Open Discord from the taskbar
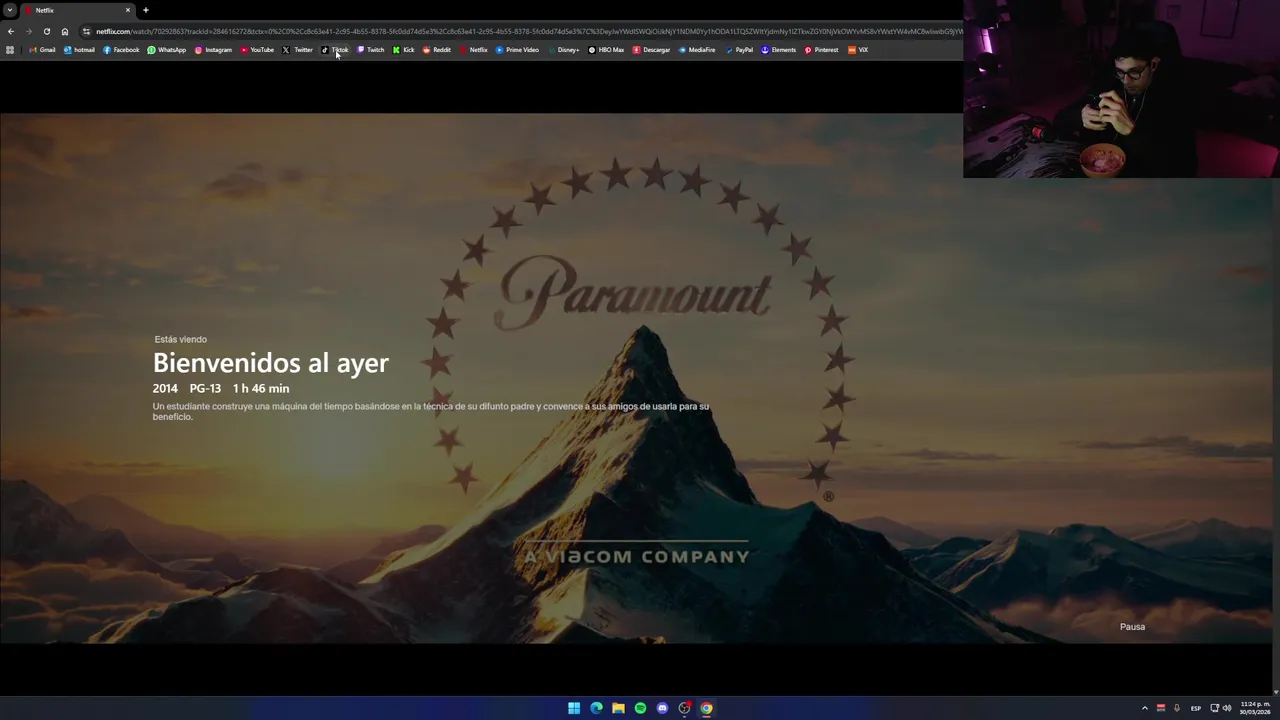This screenshot has width=1280, height=720. (x=662, y=708)
